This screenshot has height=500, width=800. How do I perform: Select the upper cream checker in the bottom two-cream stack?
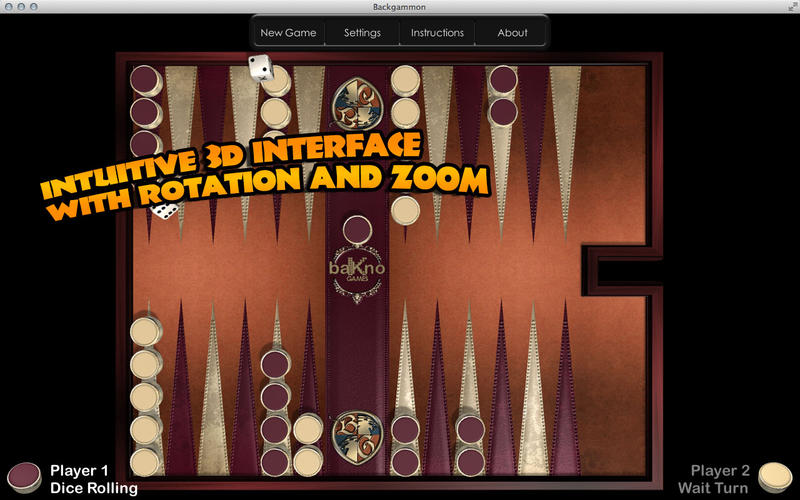coord(308,429)
